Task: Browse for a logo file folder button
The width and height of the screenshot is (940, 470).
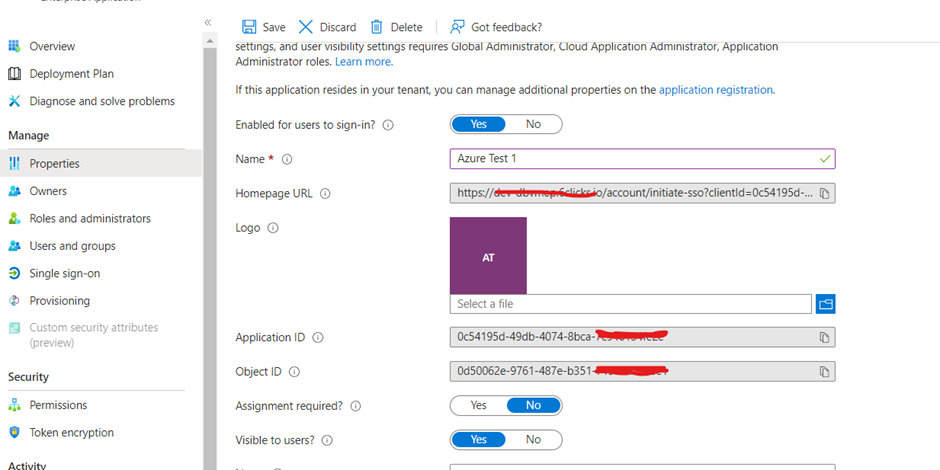Action: click(825, 304)
